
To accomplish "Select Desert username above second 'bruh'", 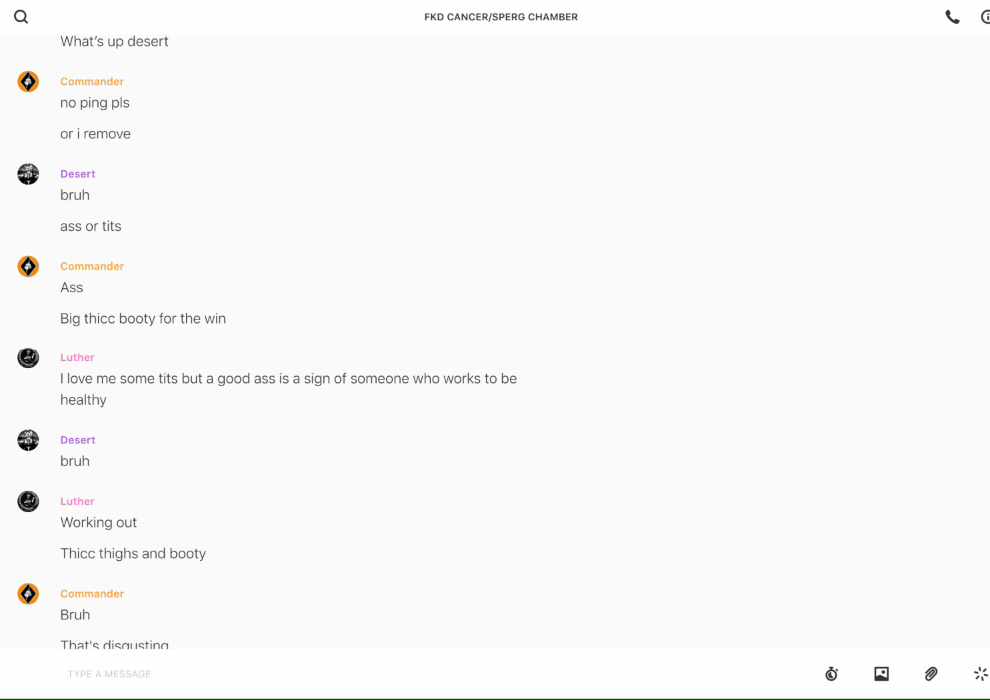I will [78, 440].
